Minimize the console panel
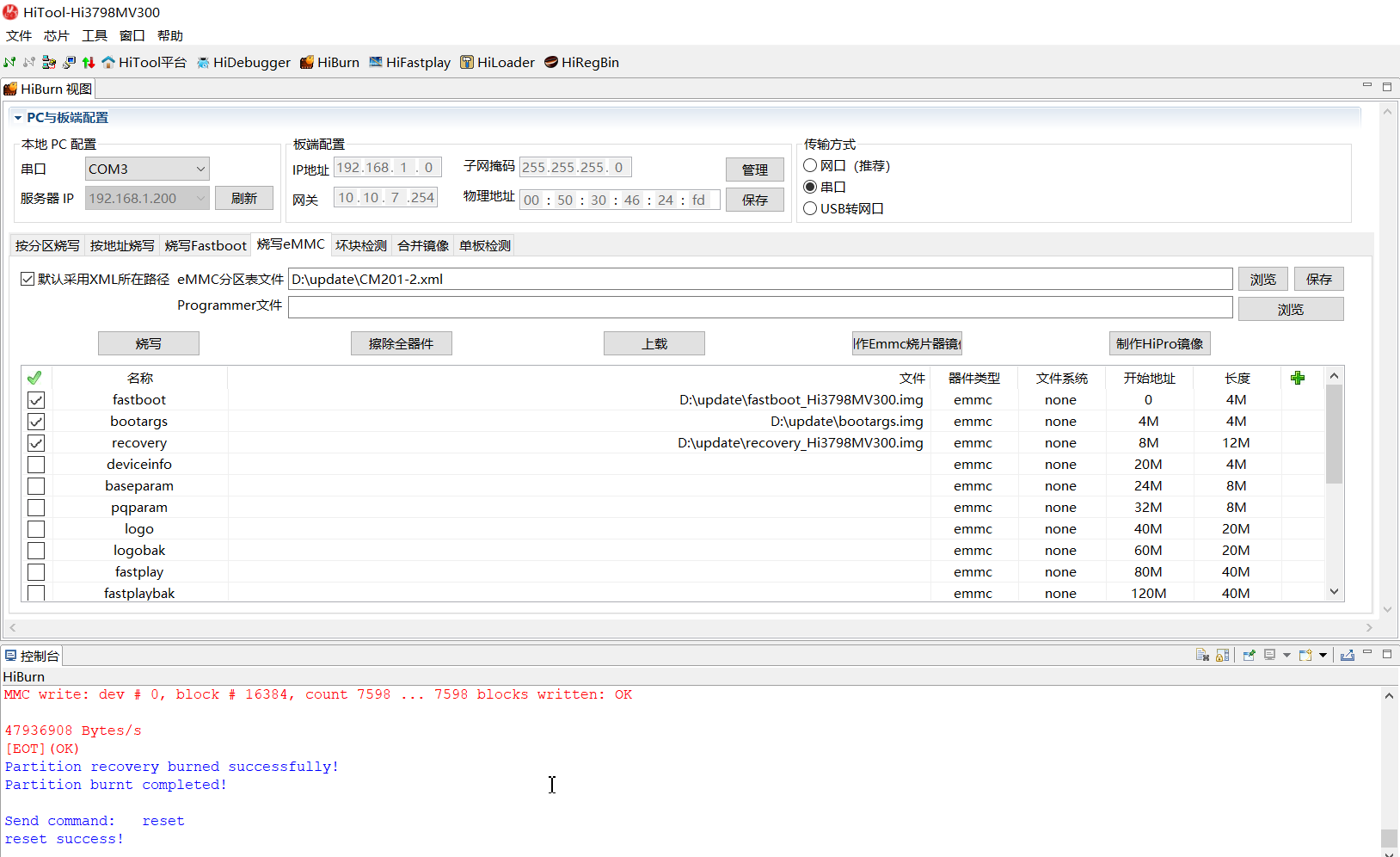The height and width of the screenshot is (857, 1400). coord(1367,653)
